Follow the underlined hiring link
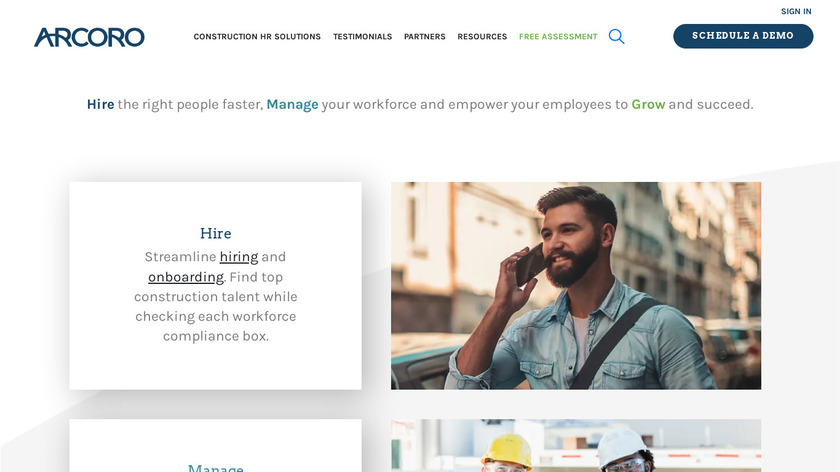840x472 pixels. pyautogui.click(x=239, y=257)
